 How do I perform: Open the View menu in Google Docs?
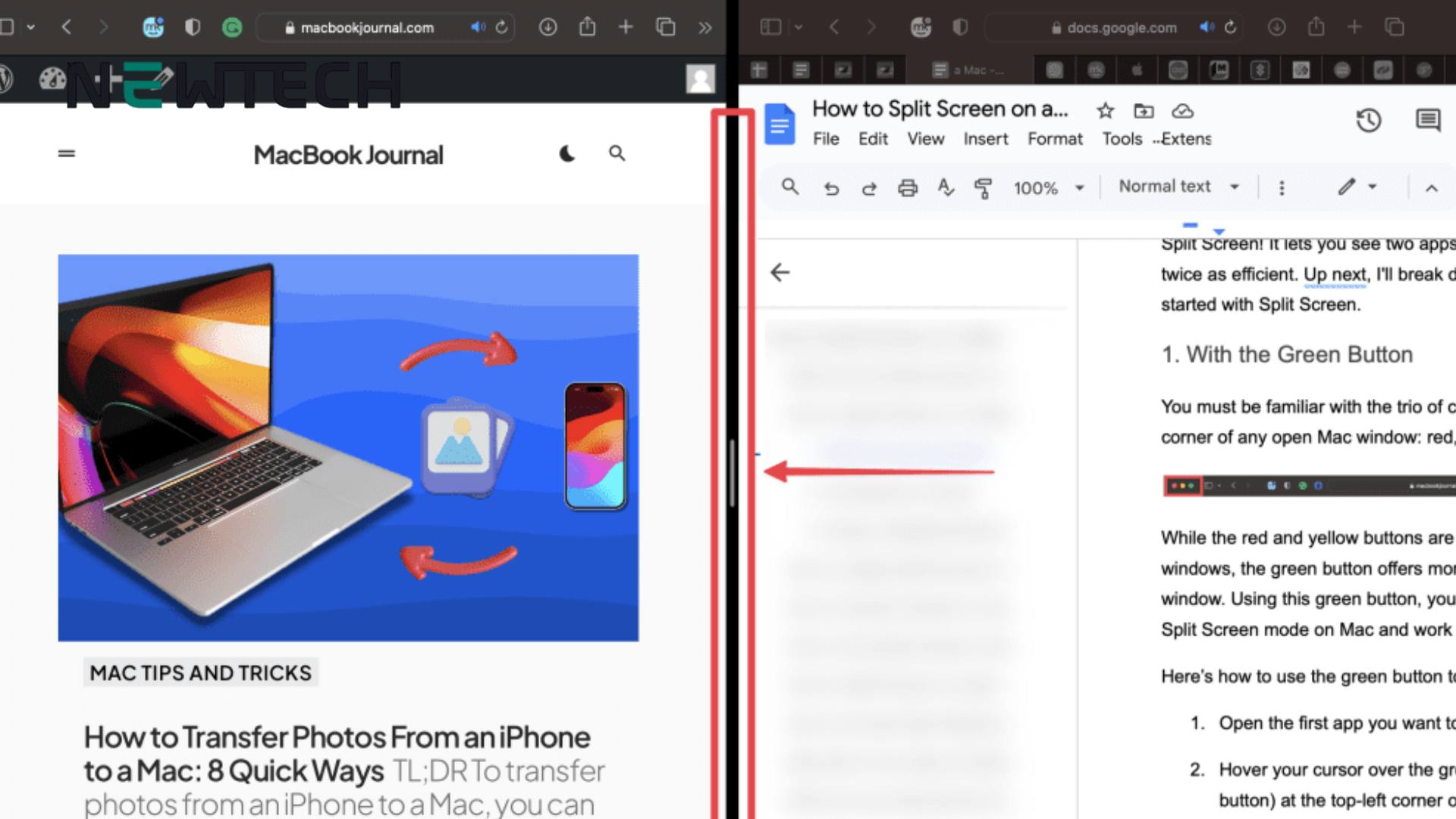(x=926, y=139)
